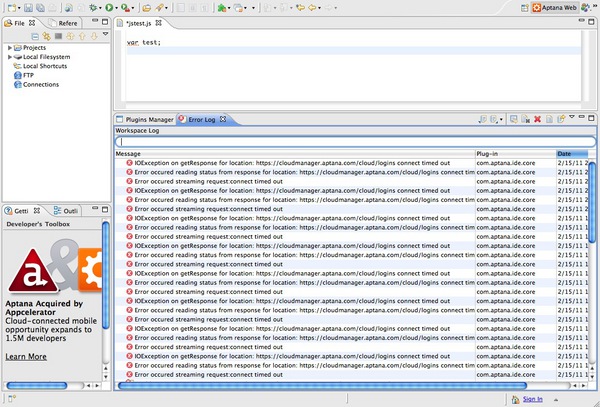The image size is (600, 407).
Task: Select the Aptana Web perspective button
Action: coord(554,8)
